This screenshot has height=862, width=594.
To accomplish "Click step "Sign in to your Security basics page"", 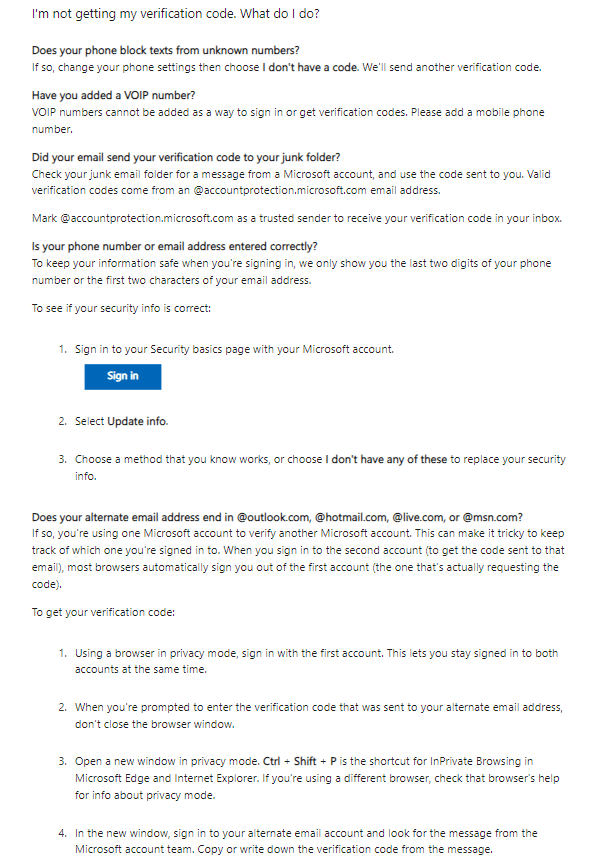I will coord(235,349).
